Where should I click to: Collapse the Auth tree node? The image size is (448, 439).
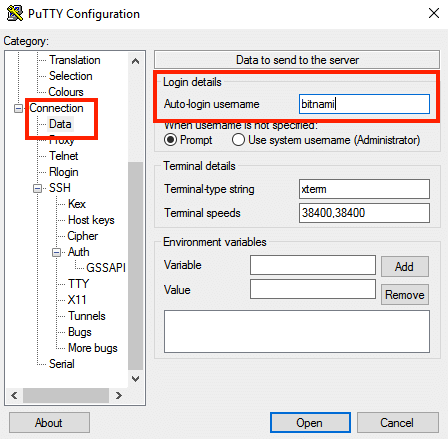point(57,252)
